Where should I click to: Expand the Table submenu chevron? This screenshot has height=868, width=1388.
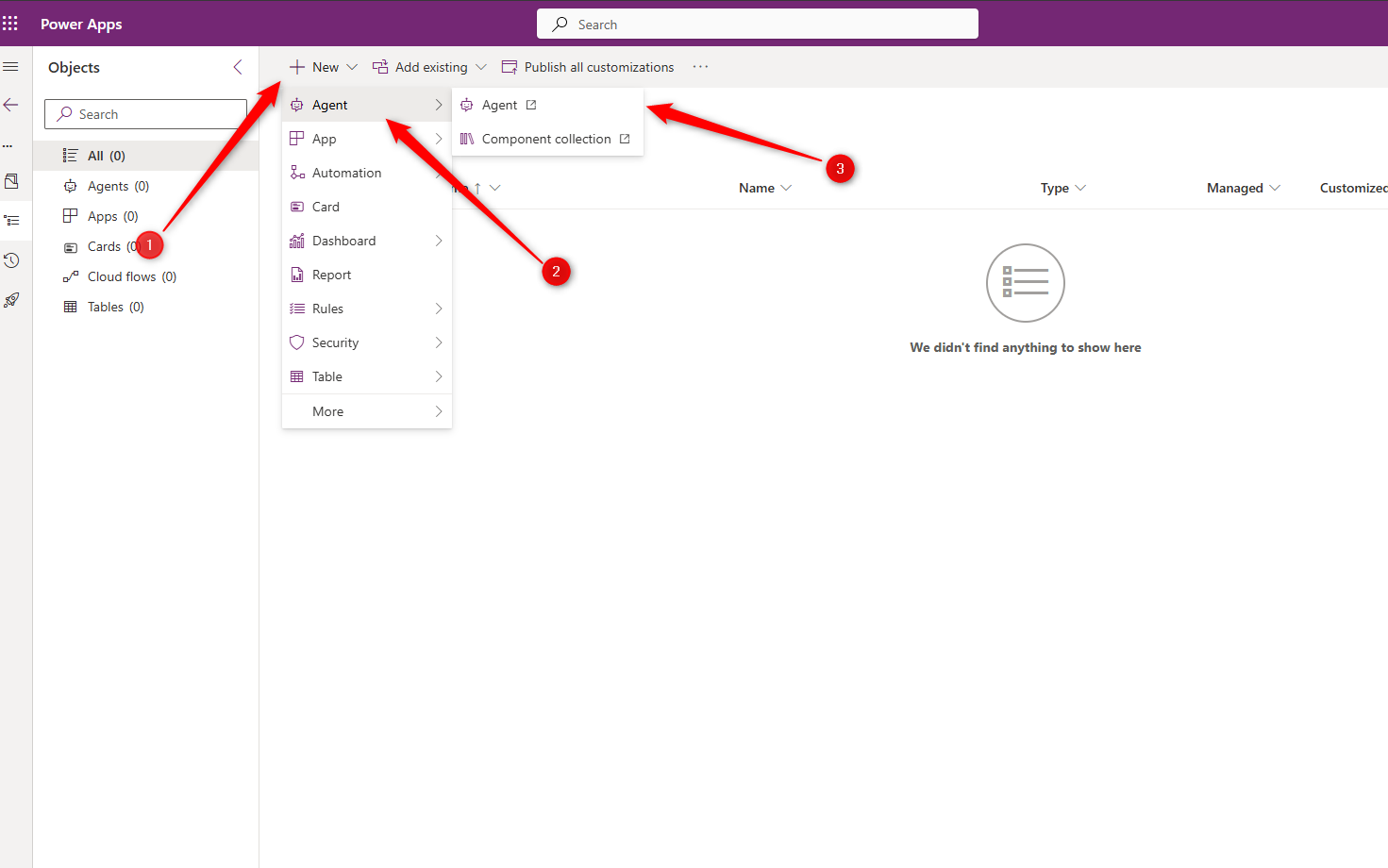click(439, 376)
